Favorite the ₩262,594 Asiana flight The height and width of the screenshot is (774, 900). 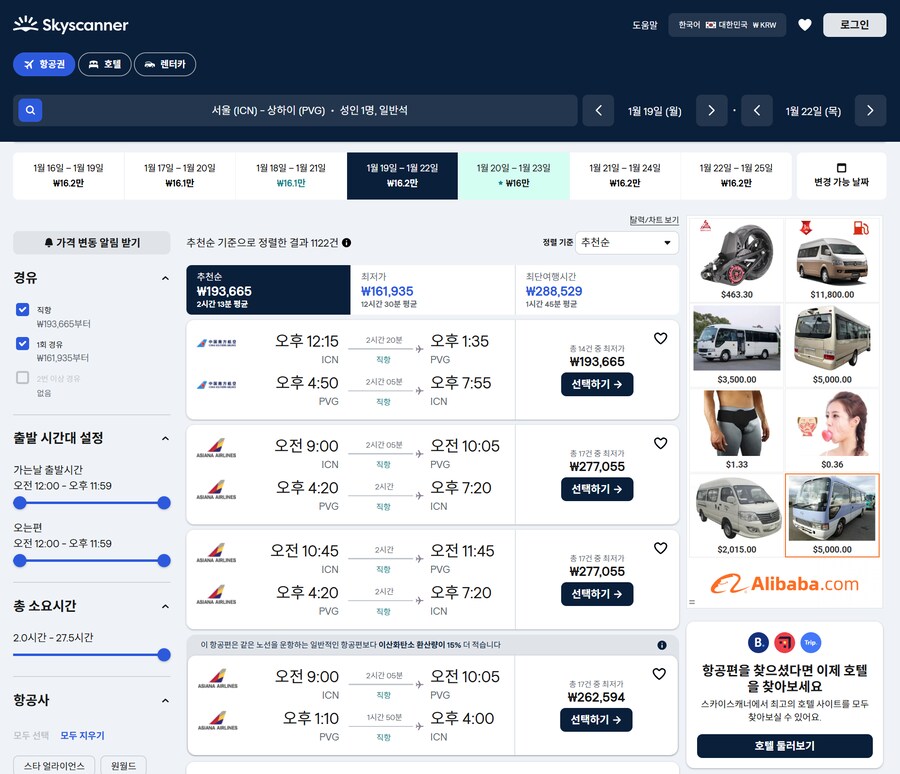[660, 675]
